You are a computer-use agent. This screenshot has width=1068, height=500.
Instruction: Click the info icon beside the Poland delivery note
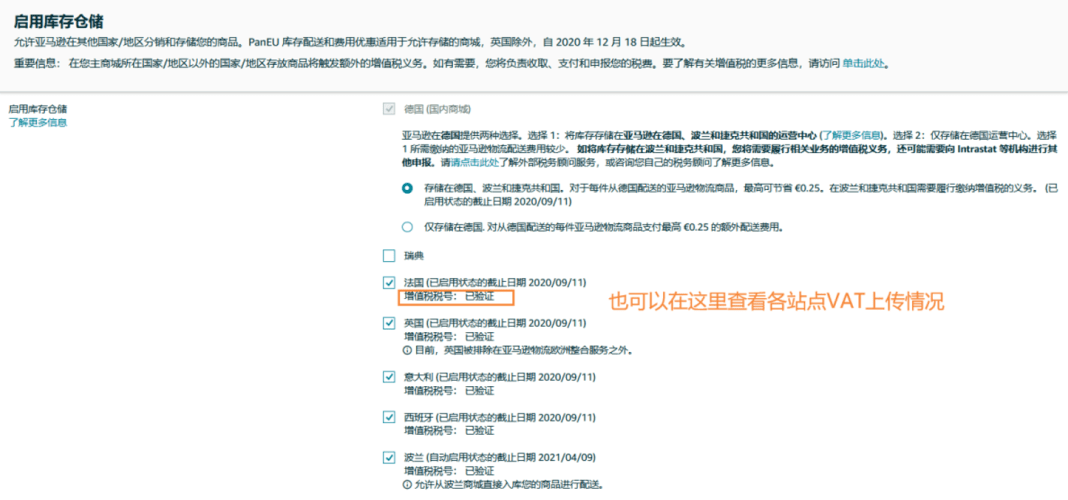click(x=407, y=485)
